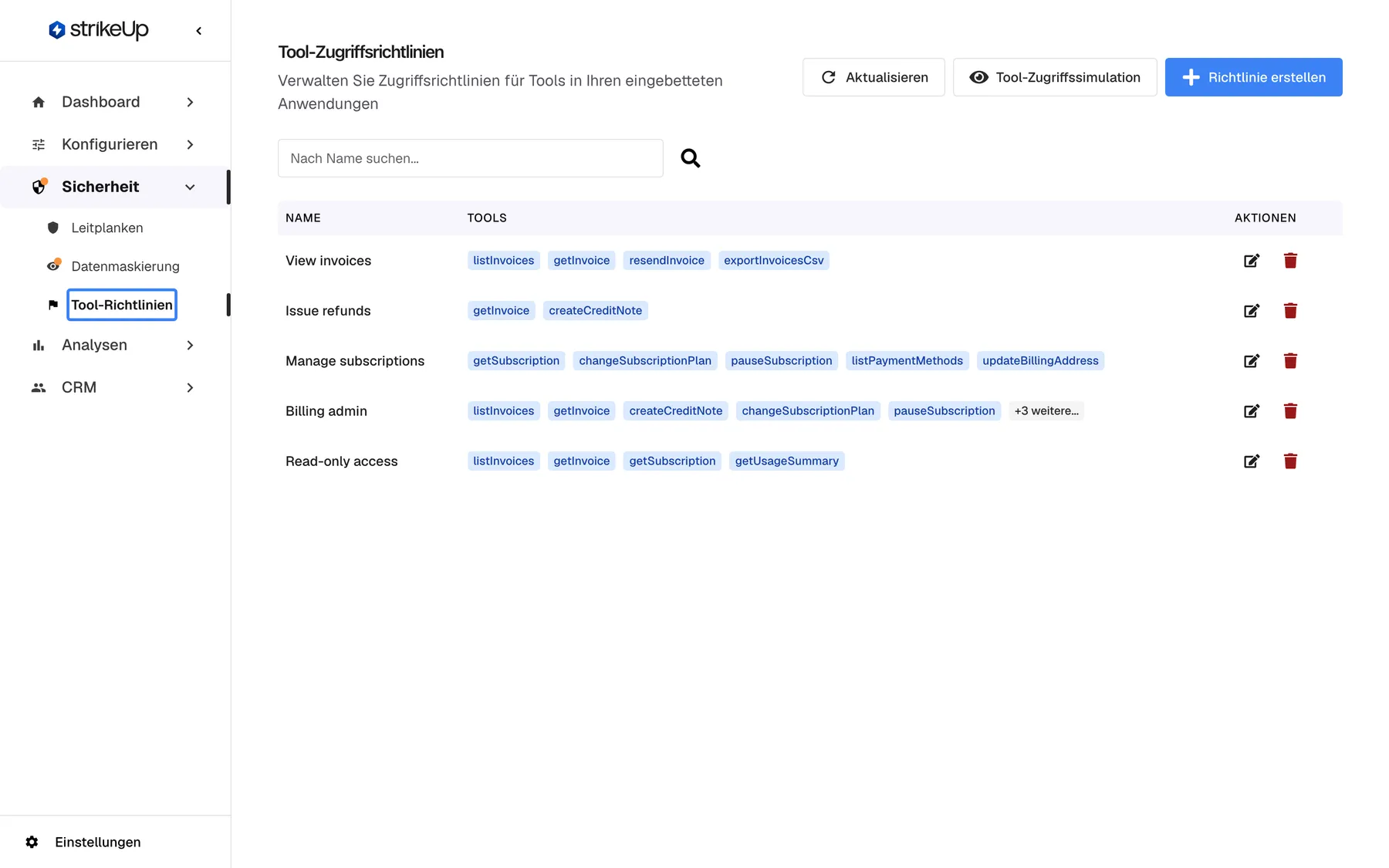The image size is (1389, 868).
Task: Delete the Read-only access policy
Action: [1290, 461]
